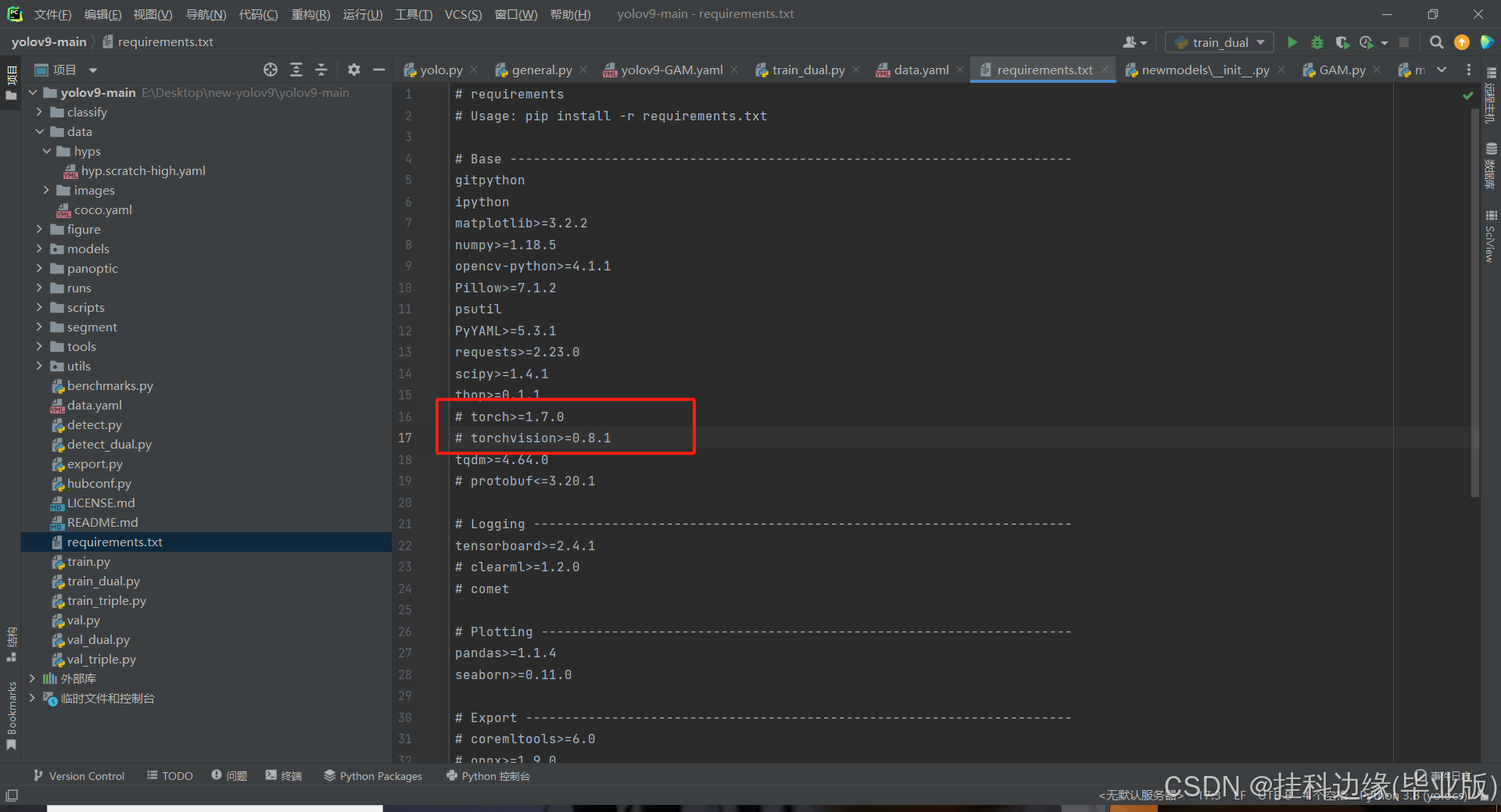Close the requirements.txt tab

click(1105, 70)
